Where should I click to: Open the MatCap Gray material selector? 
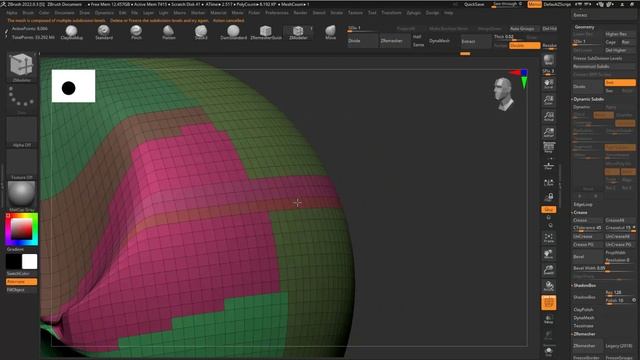[21, 196]
